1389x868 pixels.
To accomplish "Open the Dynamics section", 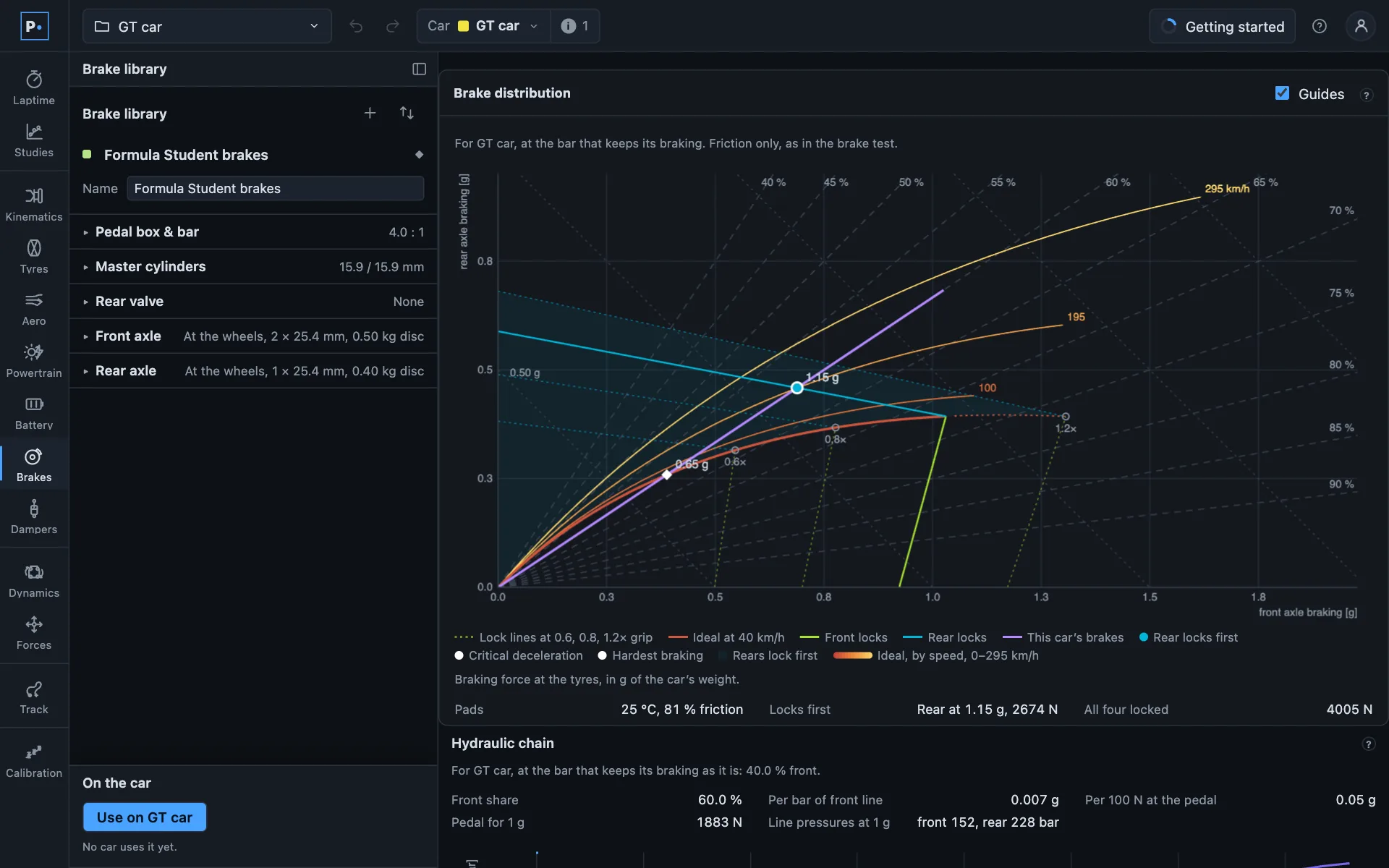I will [34, 581].
